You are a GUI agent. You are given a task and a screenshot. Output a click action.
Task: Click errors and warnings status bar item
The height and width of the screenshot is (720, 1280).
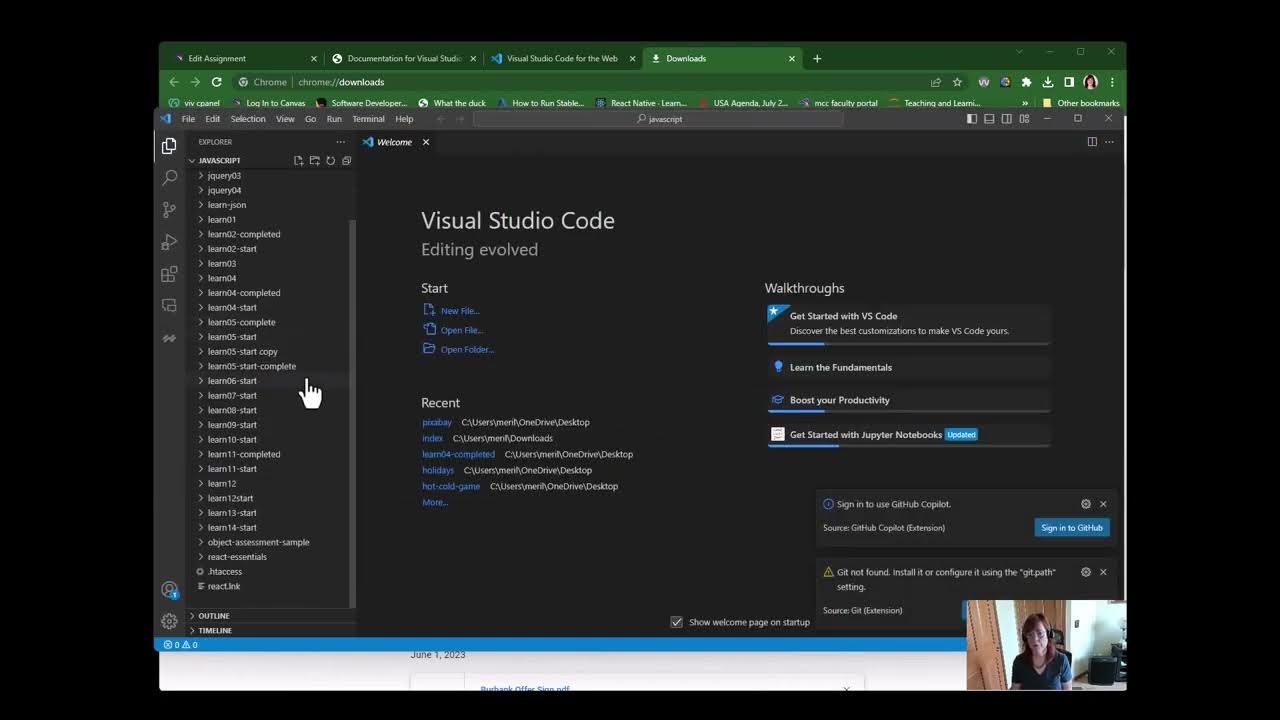tap(180, 645)
